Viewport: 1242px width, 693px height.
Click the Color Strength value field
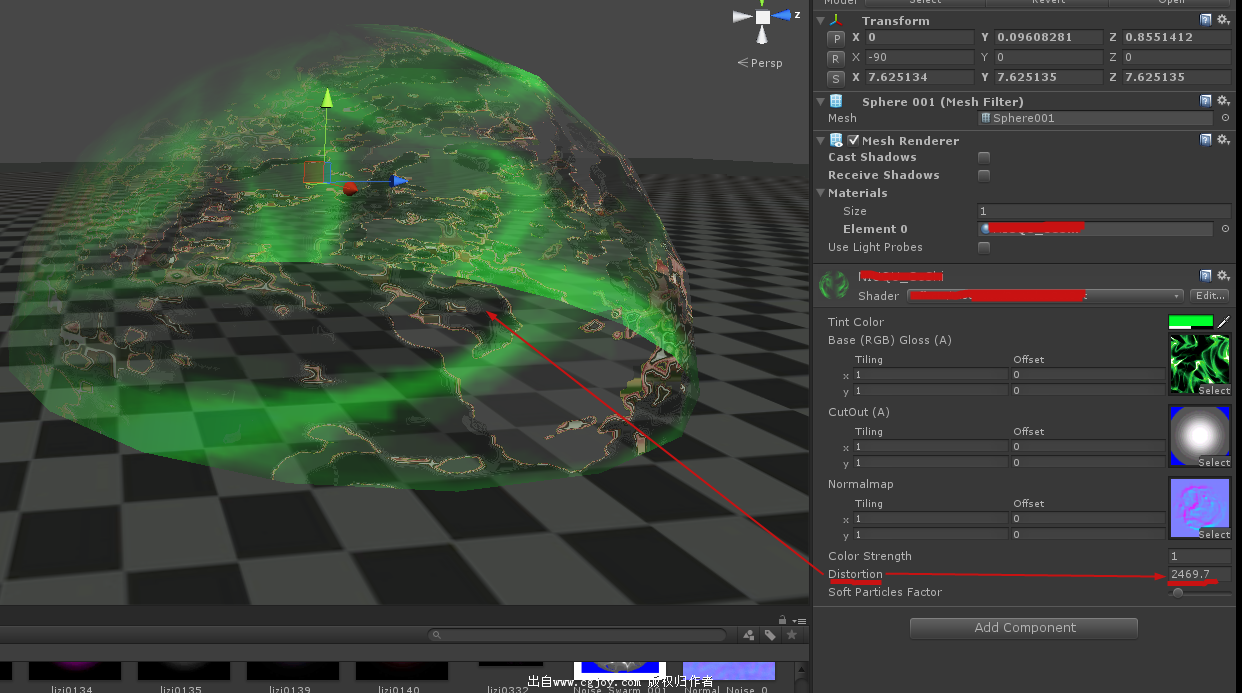click(x=1200, y=556)
